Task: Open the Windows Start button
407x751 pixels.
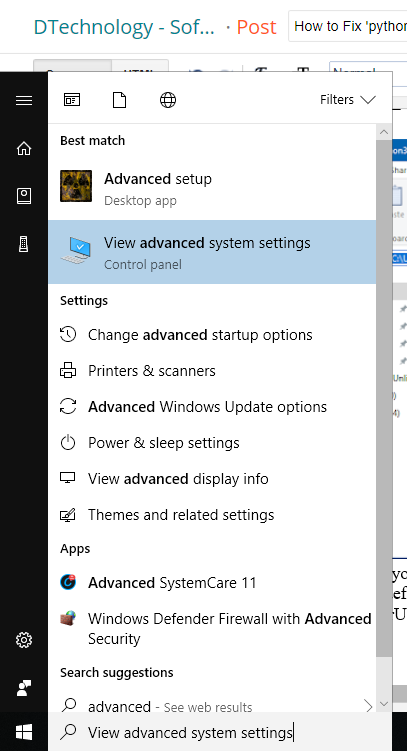Action: 24,732
